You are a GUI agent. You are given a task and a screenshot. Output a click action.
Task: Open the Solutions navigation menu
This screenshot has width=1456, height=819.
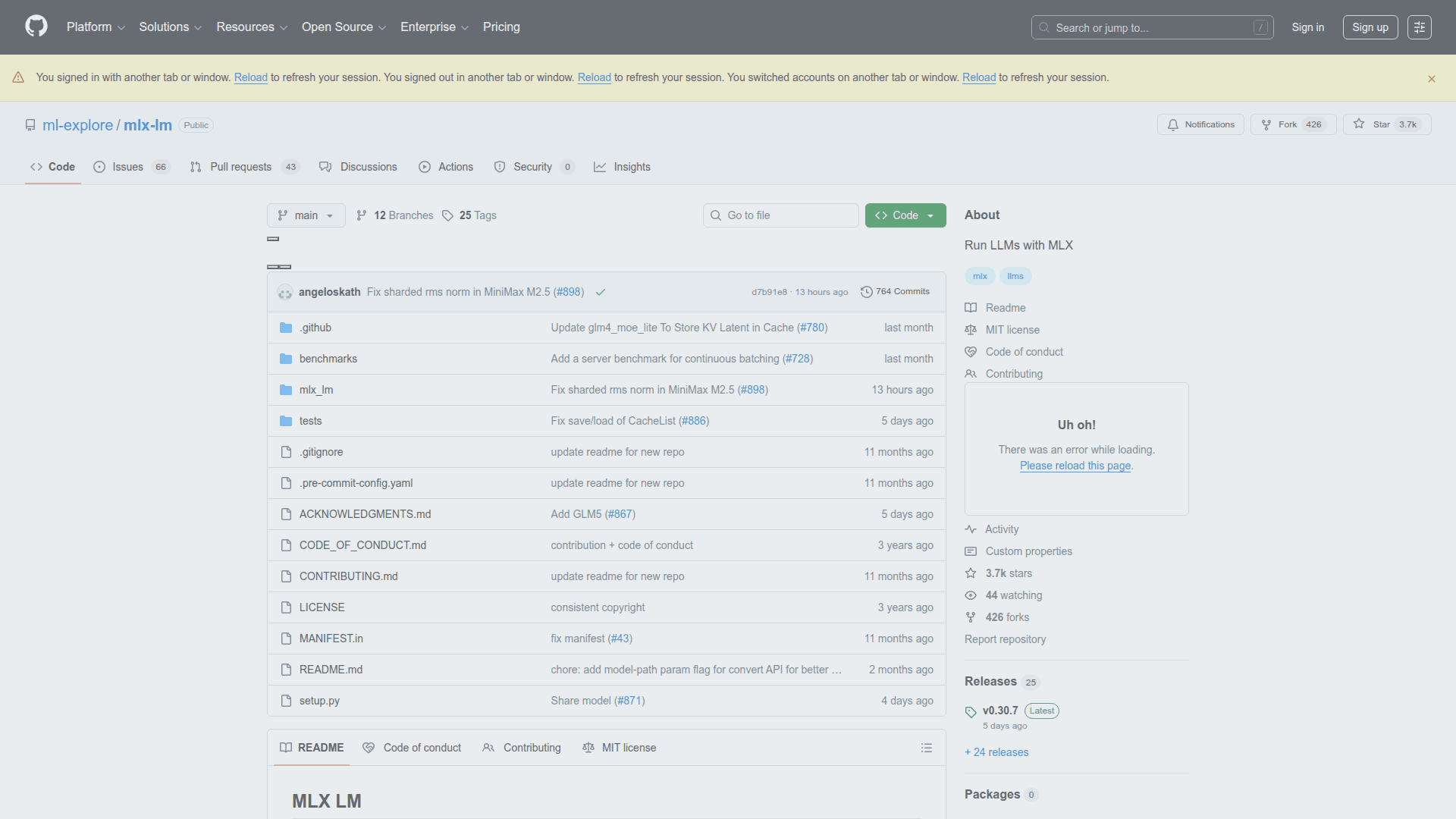[170, 27]
